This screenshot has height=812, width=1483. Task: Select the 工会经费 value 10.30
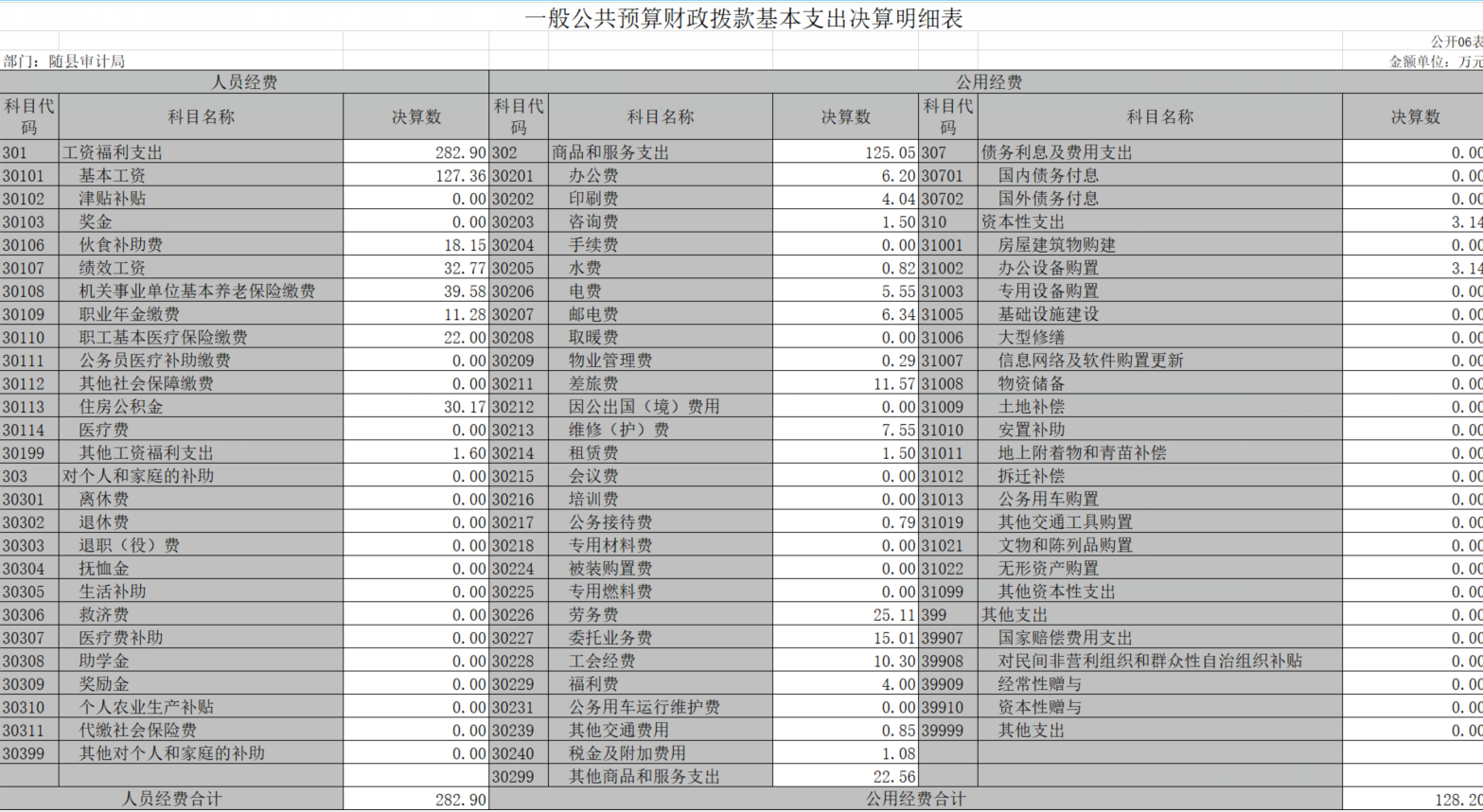tap(845, 662)
